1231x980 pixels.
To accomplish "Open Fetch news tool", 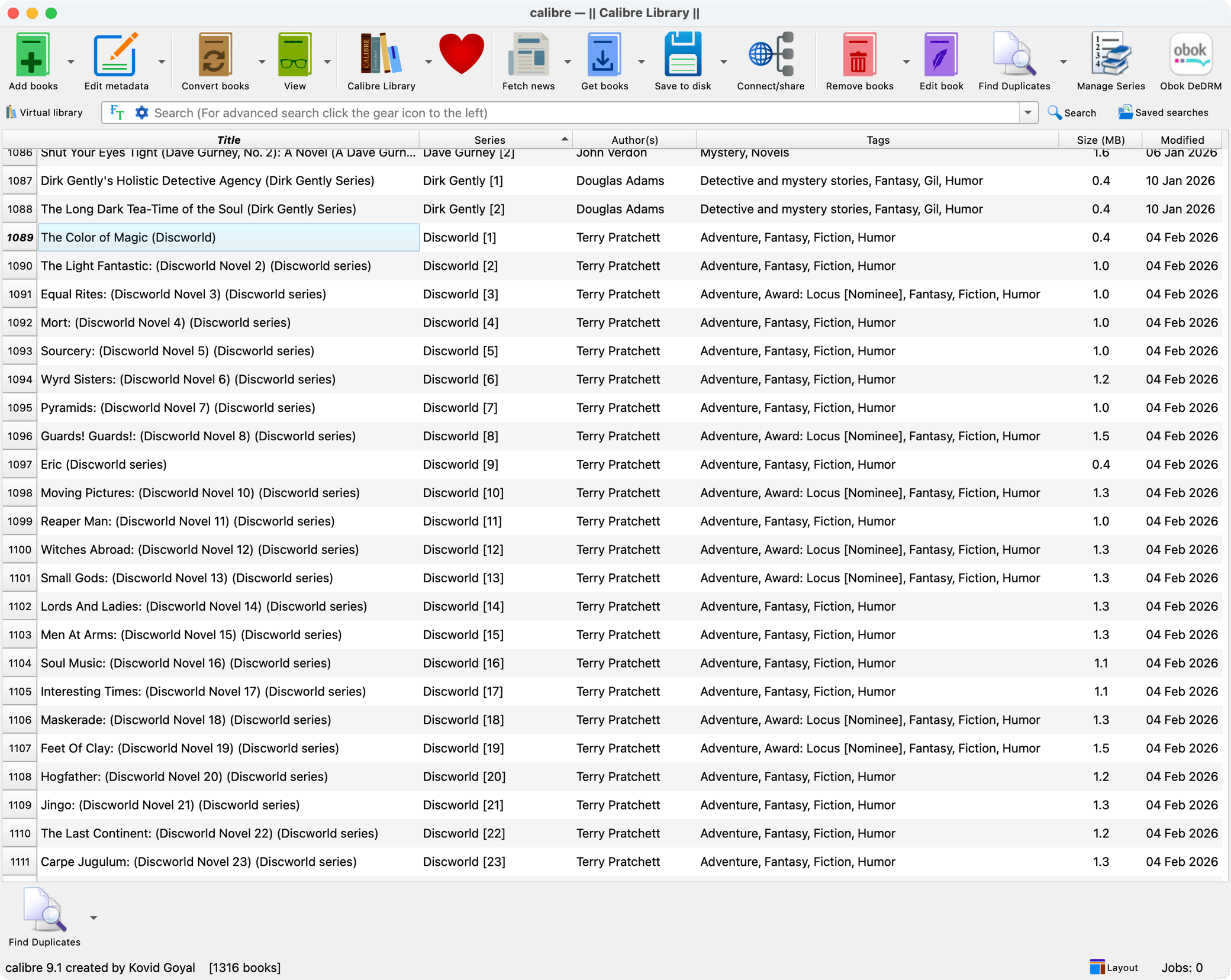I will pos(528,55).
